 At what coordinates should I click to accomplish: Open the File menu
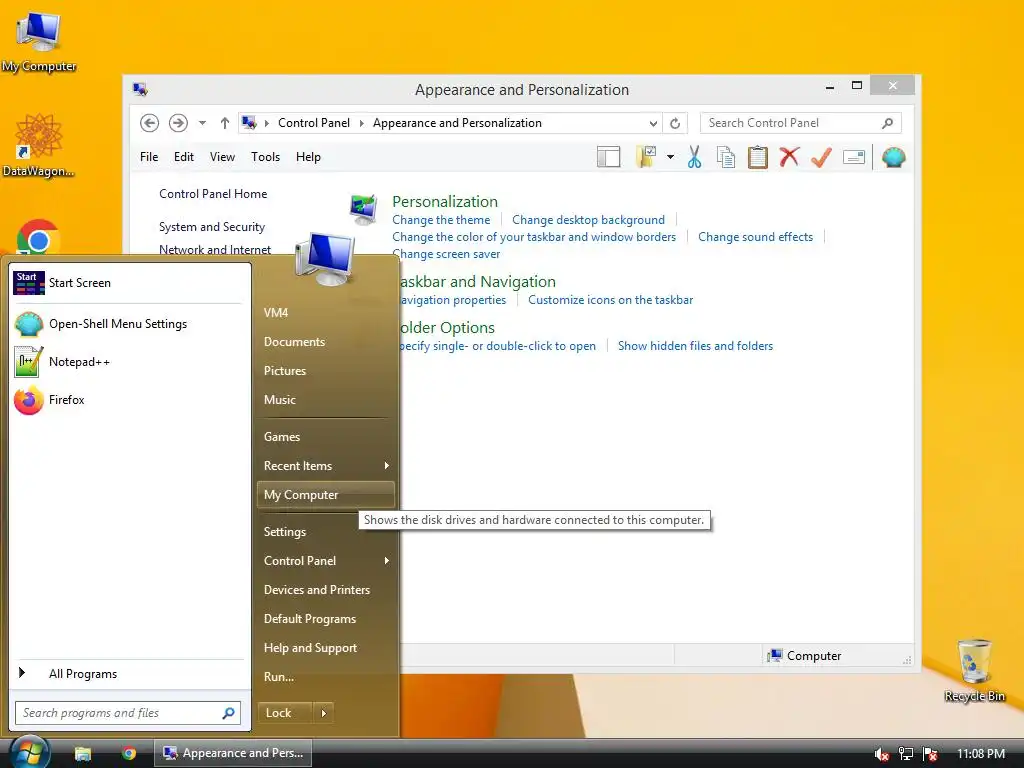(149, 157)
